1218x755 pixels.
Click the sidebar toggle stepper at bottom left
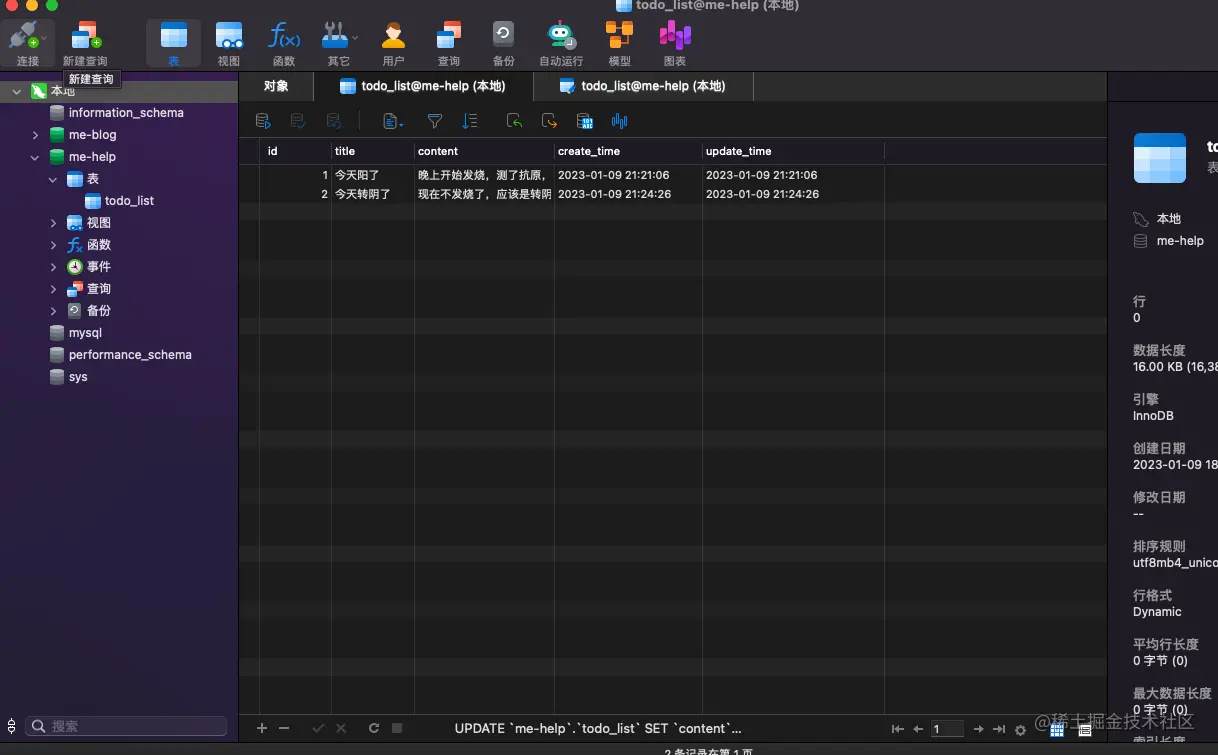click(x=11, y=726)
